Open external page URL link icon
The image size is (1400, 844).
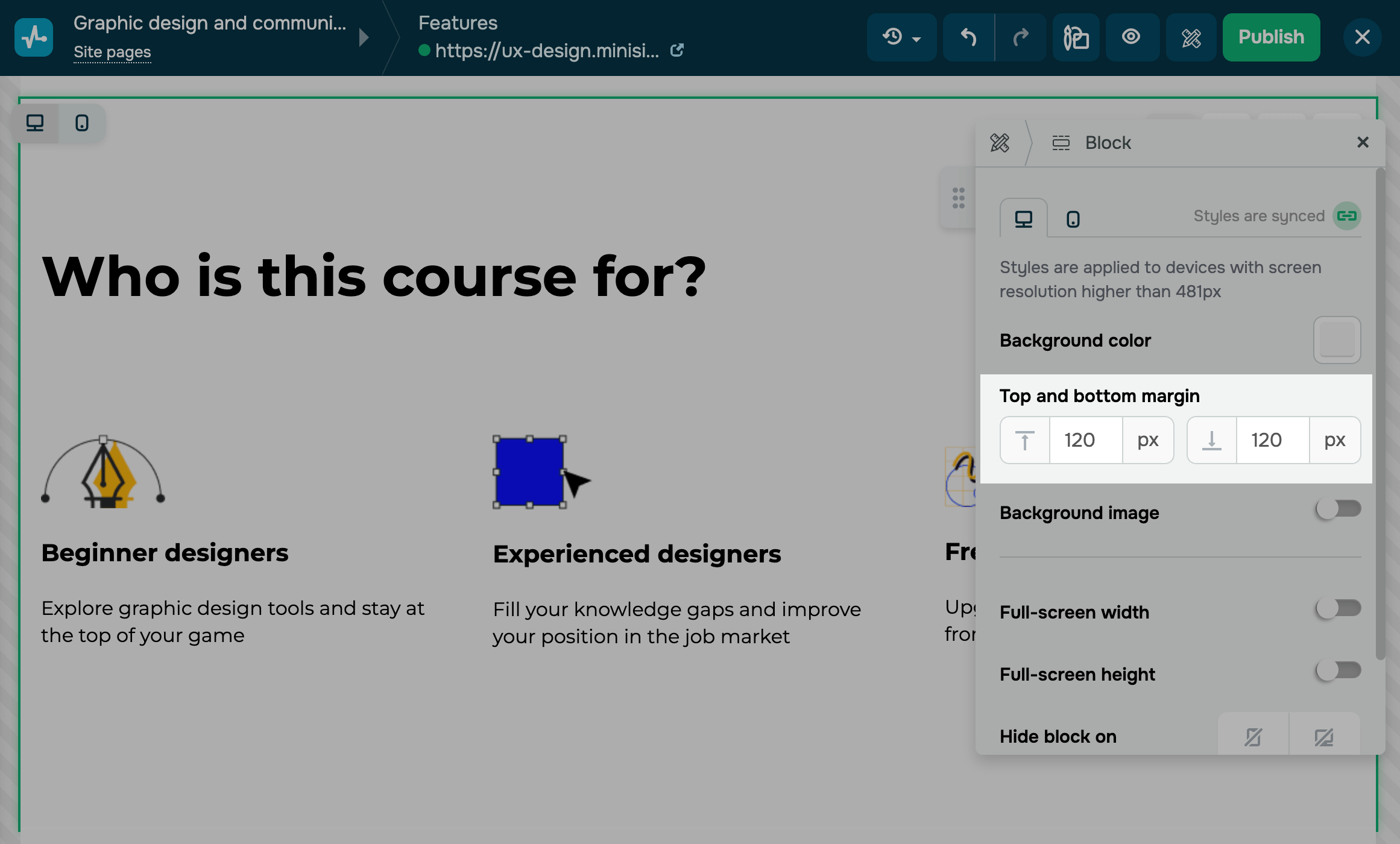677,51
